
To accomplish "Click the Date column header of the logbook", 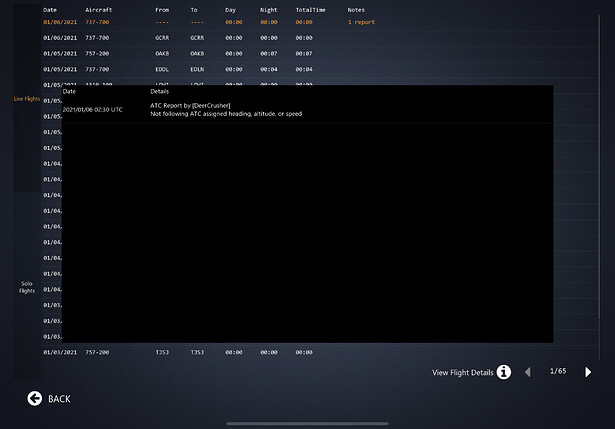I will click(x=50, y=10).
